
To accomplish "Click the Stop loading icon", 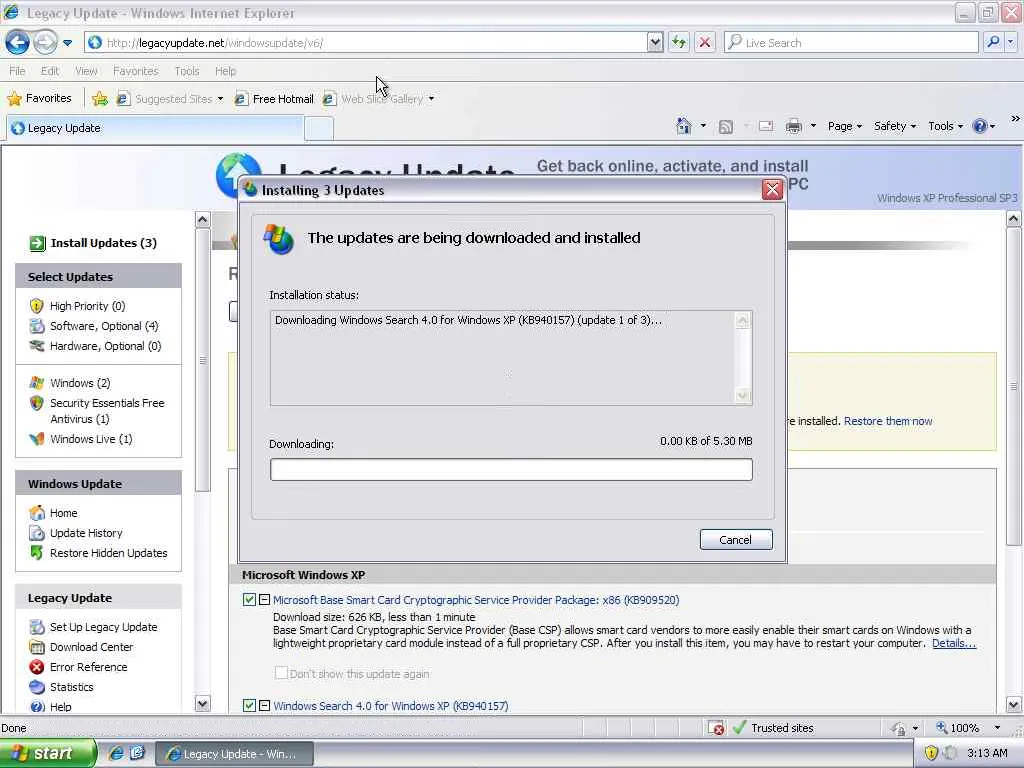I will click(x=705, y=43).
